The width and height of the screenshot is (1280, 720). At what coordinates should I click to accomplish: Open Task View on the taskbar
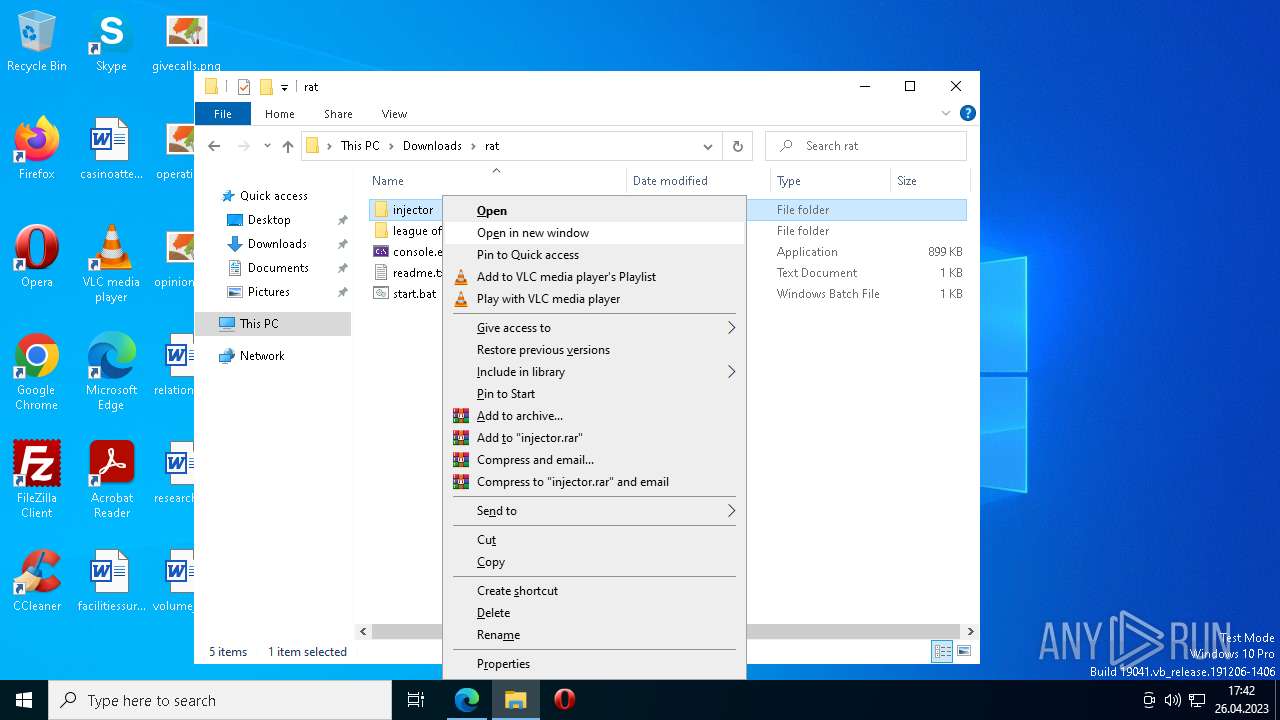coord(416,700)
